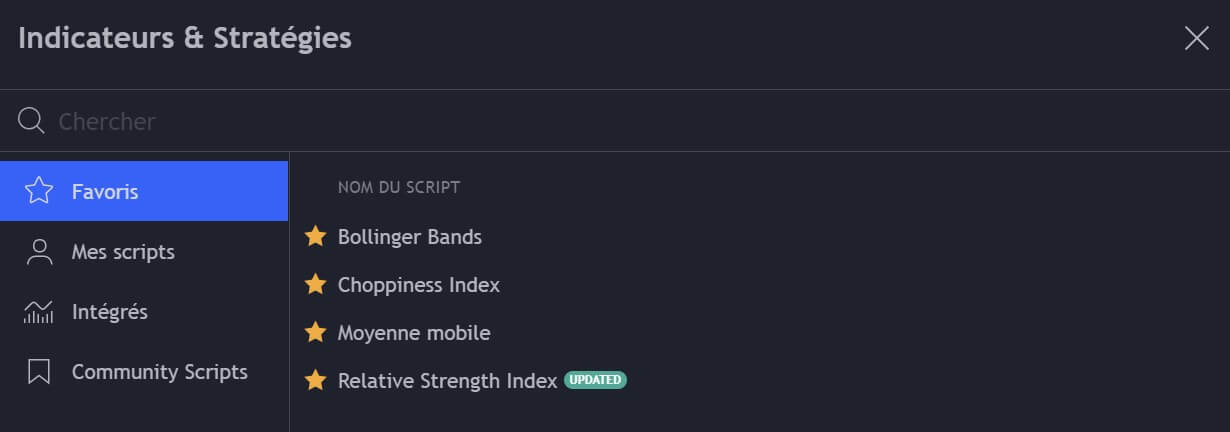Click the Intégrés chart icon
The width and height of the screenshot is (1230, 432).
[39, 312]
